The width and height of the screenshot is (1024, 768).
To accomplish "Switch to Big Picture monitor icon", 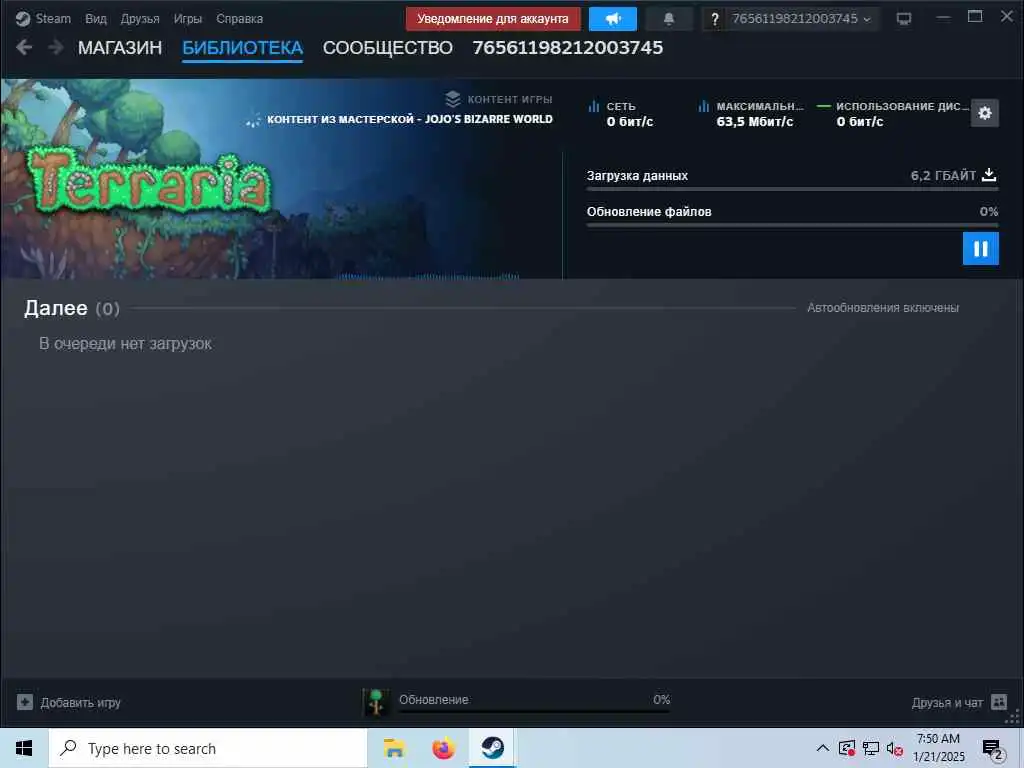I will (904, 19).
